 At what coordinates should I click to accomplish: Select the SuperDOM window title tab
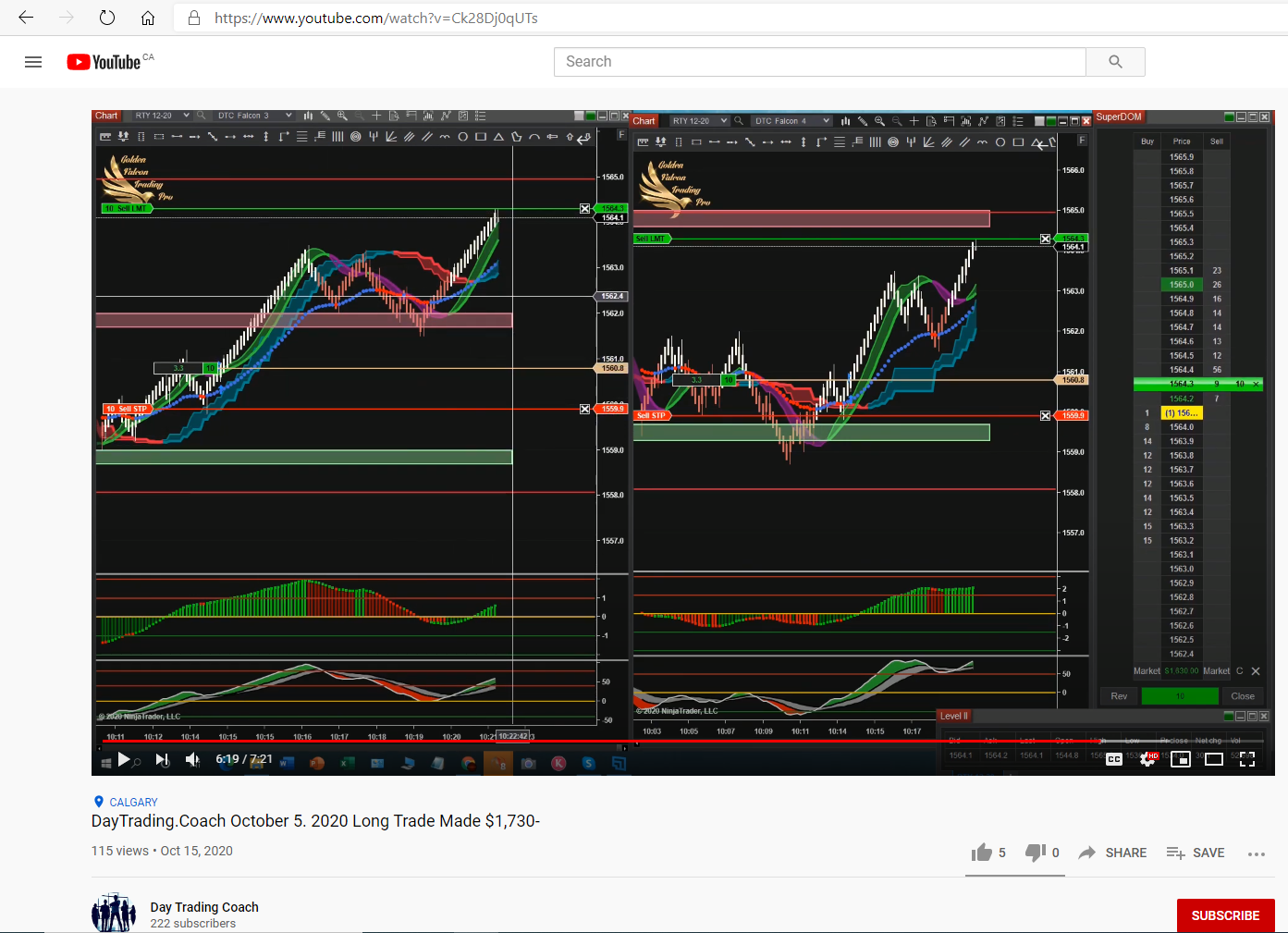click(1119, 117)
